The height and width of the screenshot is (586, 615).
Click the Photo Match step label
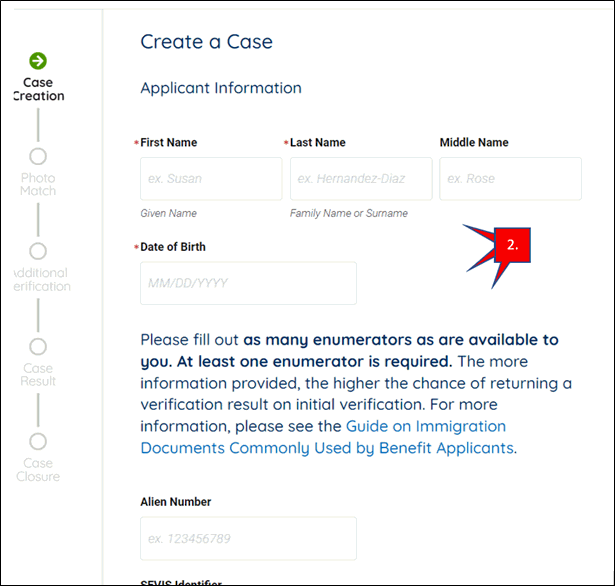[38, 184]
